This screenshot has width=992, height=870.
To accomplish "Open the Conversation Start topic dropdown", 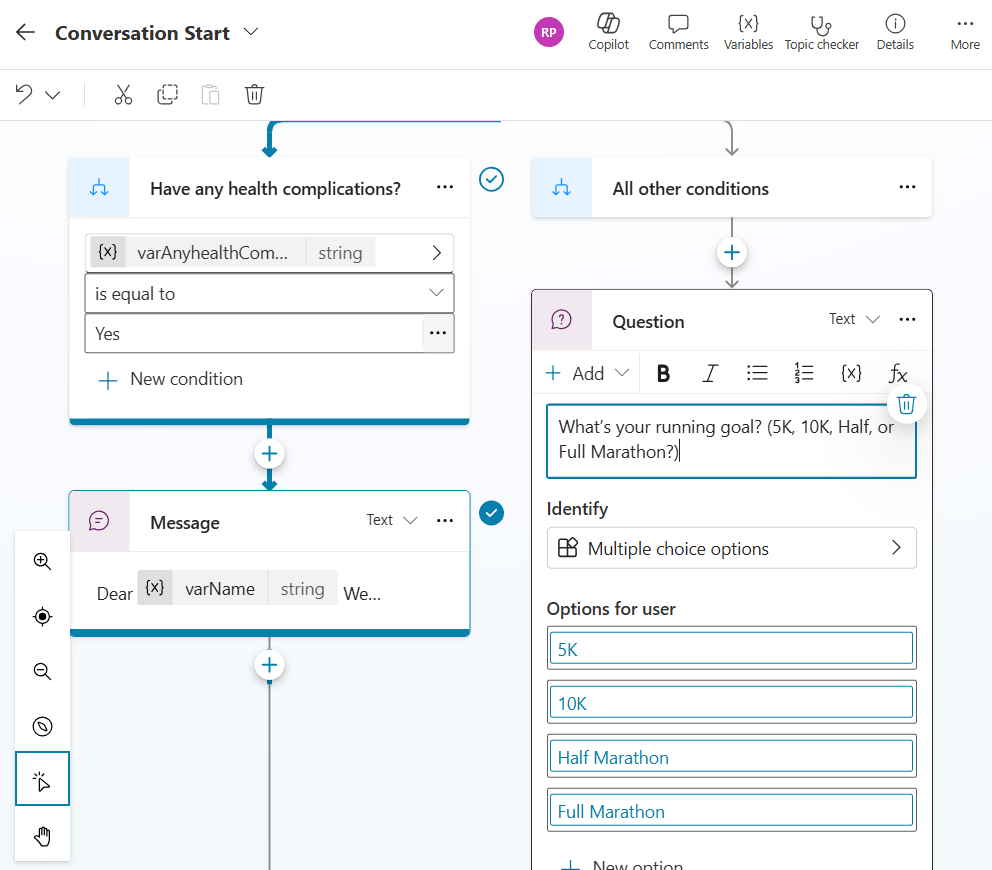I will click(x=251, y=32).
